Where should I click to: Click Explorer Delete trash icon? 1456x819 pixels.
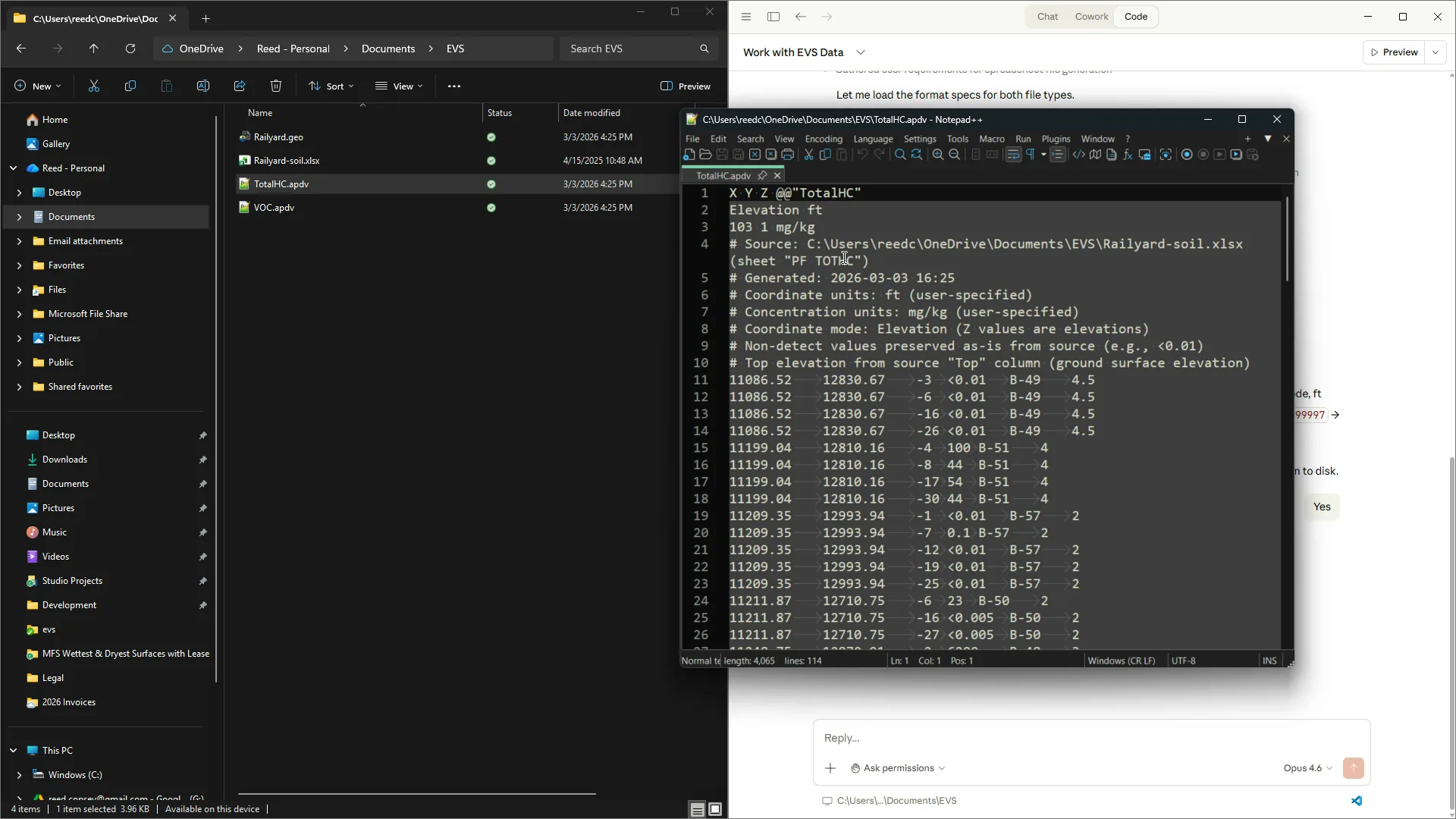click(x=276, y=86)
